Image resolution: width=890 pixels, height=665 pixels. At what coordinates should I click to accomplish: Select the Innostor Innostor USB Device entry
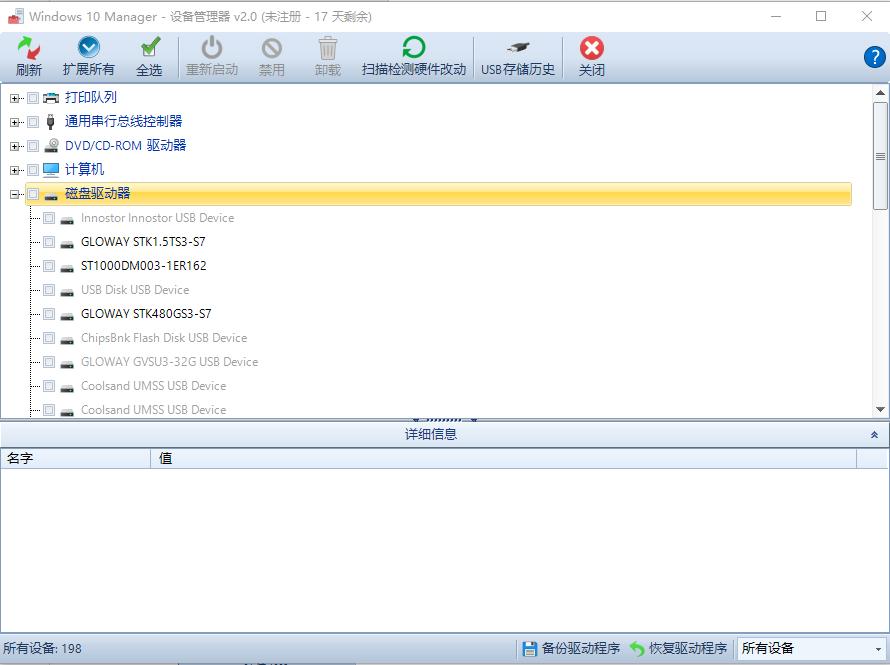pyautogui.click(x=156, y=218)
